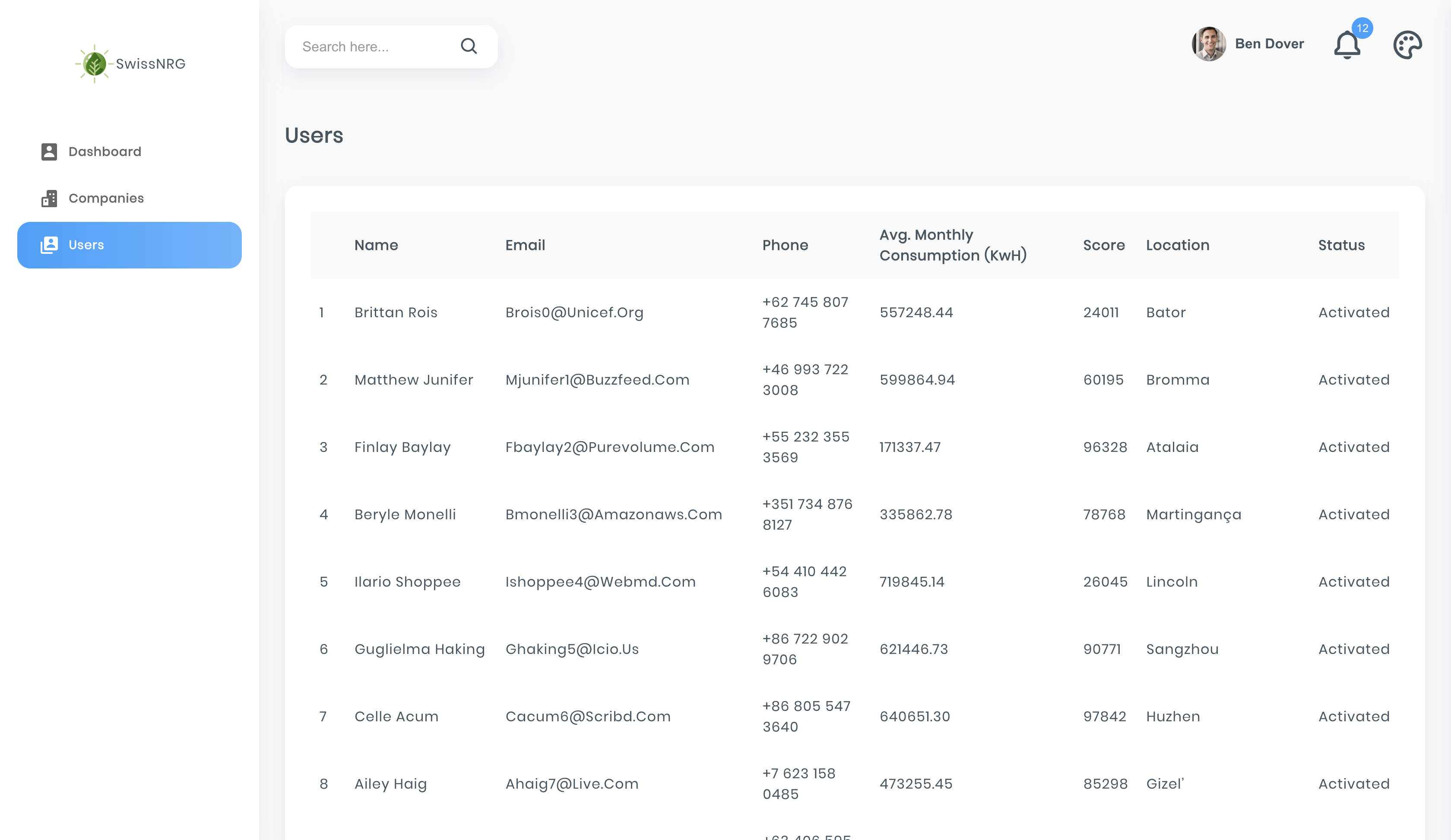Viewport: 1451px width, 840px height.
Task: Click the Brois0@Unicef.Org email
Action: [574, 313]
